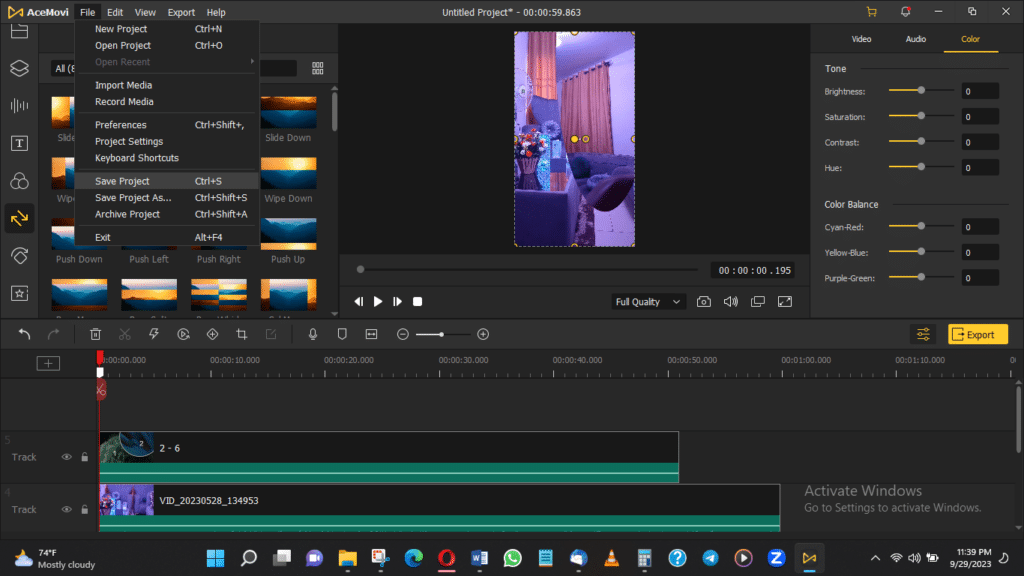
Task: Switch to the Audio tab
Action: (915, 39)
